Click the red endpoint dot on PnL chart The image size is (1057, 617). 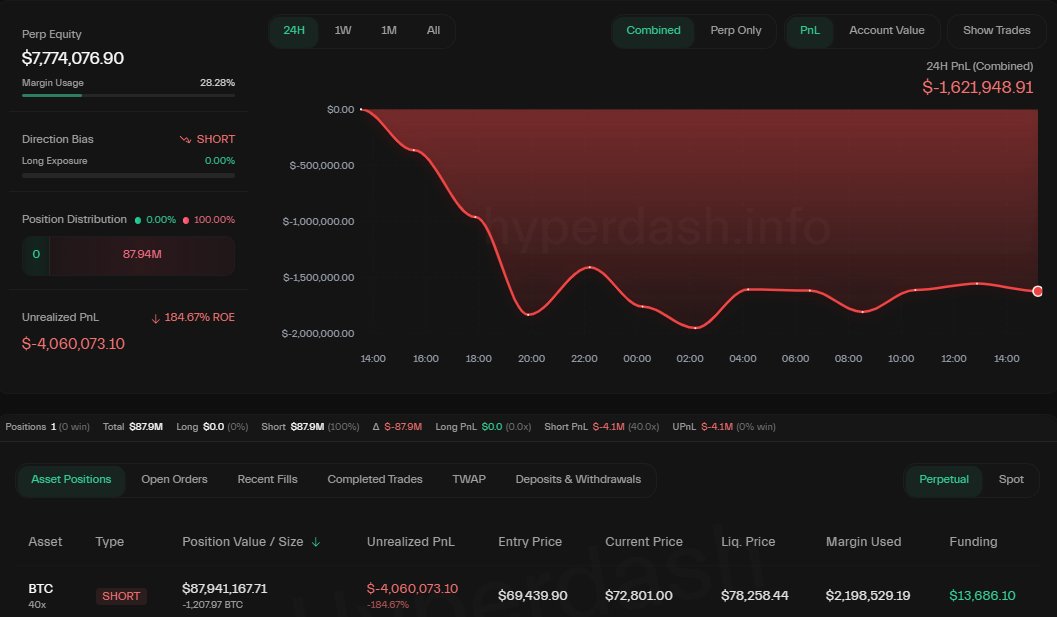point(1037,291)
